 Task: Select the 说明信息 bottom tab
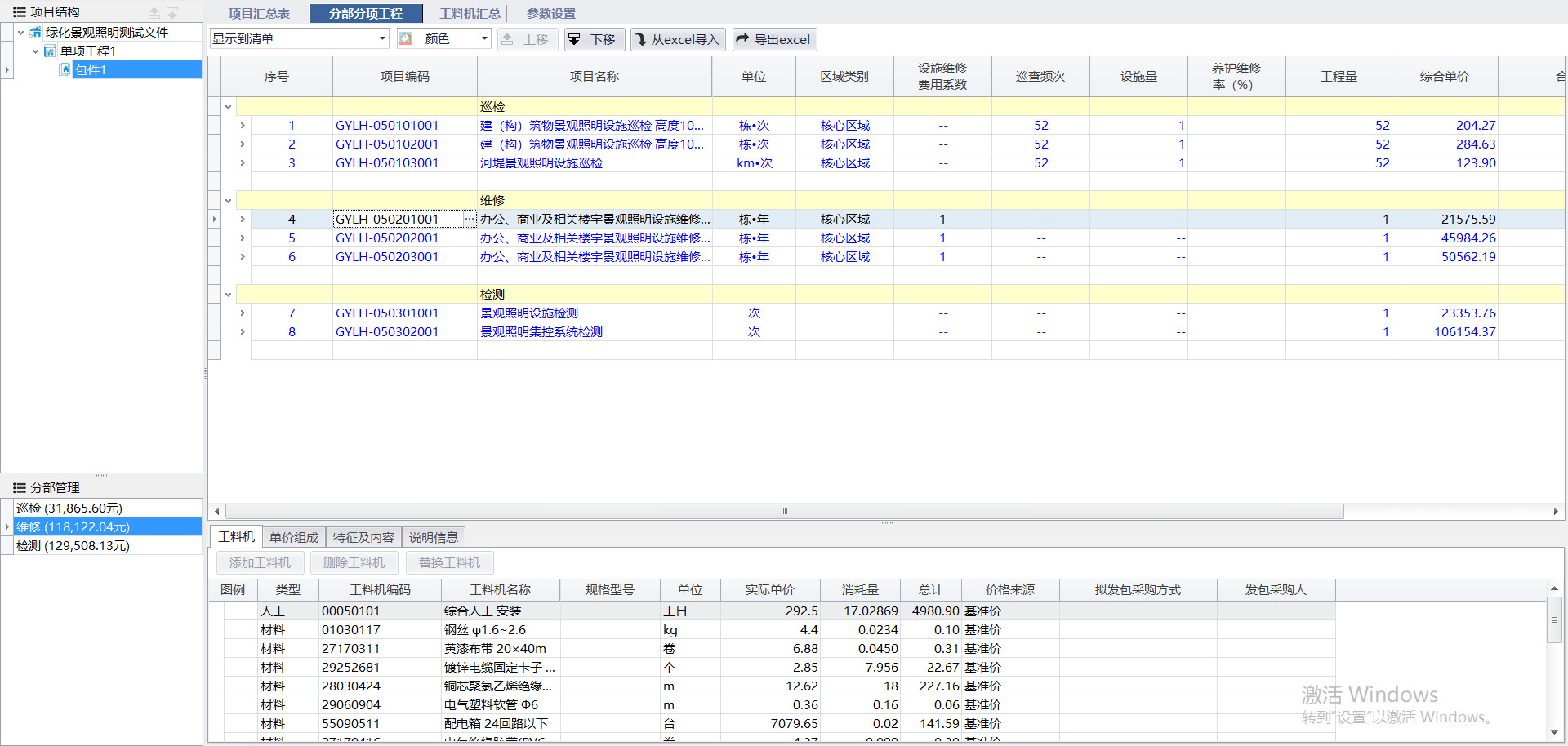pyautogui.click(x=434, y=537)
